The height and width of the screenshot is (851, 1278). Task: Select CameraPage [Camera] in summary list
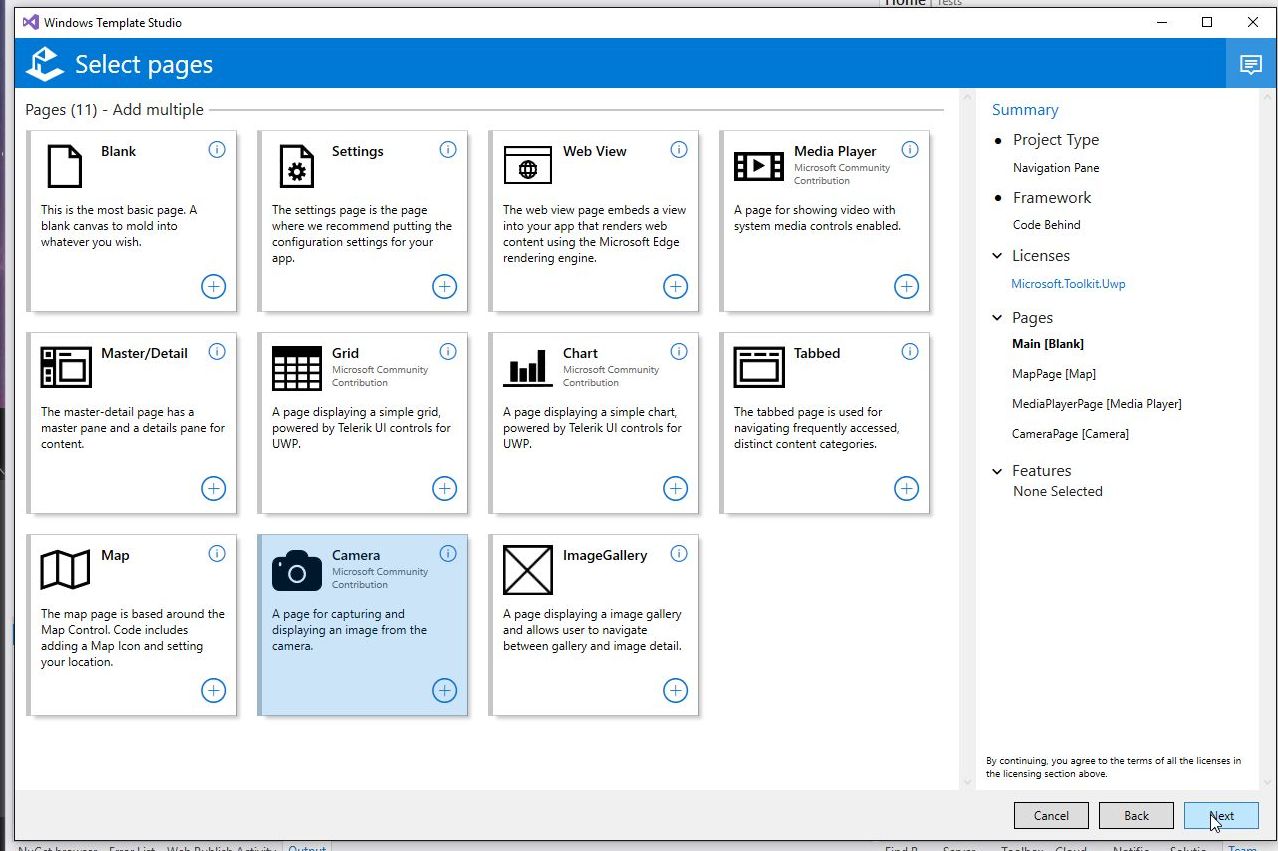tap(1070, 434)
